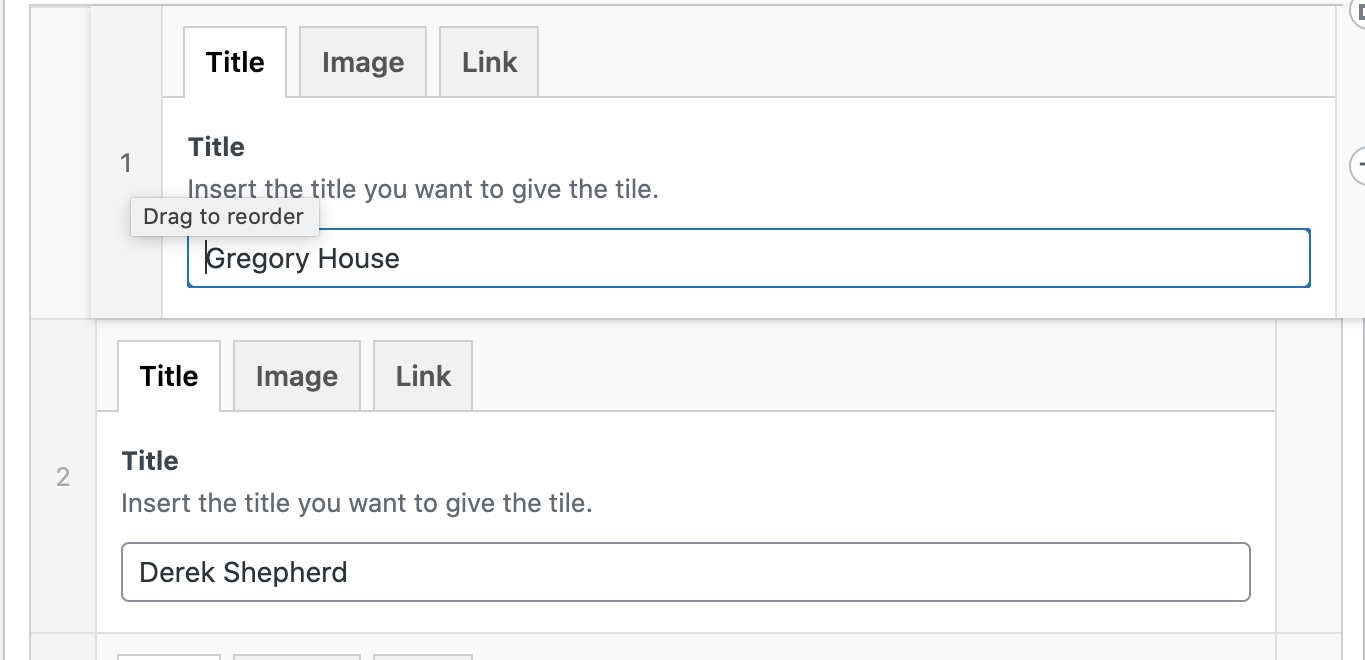Switch to the Image tab in row 1
Image resolution: width=1365 pixels, height=660 pixels.
click(x=363, y=62)
